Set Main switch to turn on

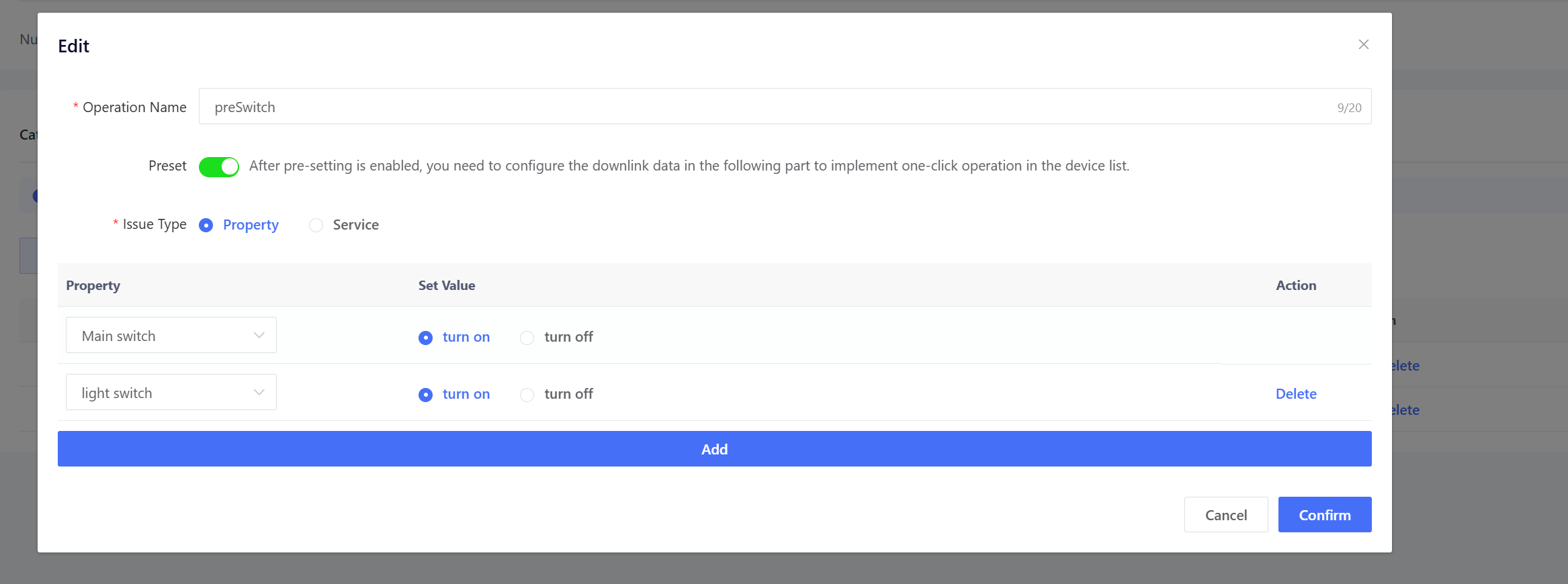point(426,338)
